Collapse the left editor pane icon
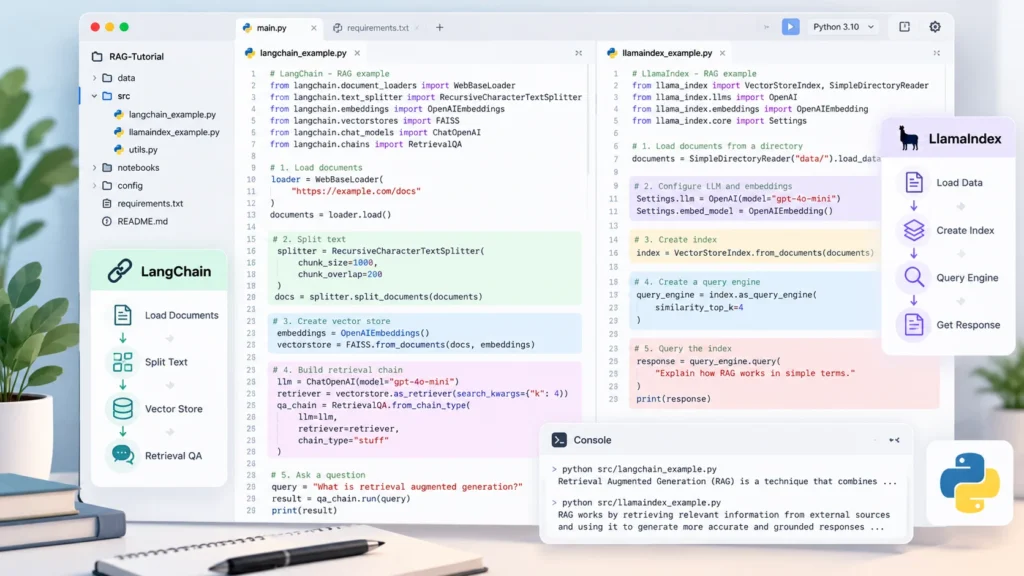The image size is (1024, 576). click(x=578, y=53)
